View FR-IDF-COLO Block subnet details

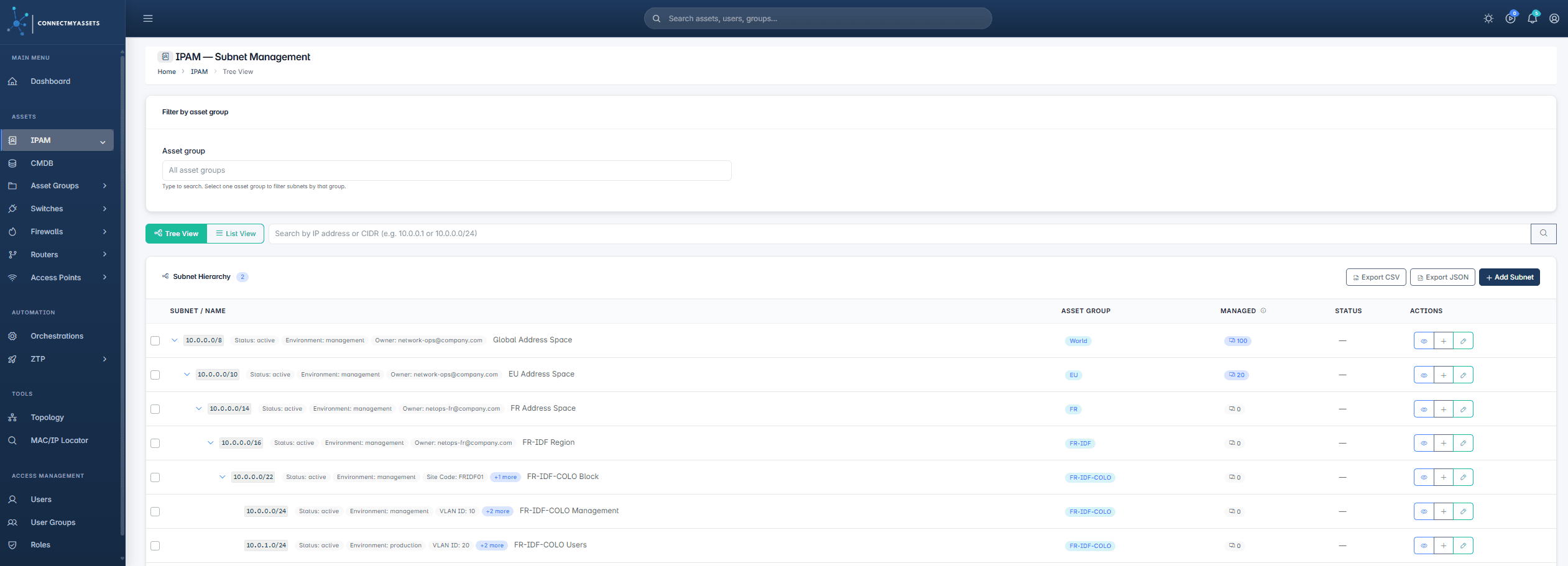pyautogui.click(x=1424, y=477)
